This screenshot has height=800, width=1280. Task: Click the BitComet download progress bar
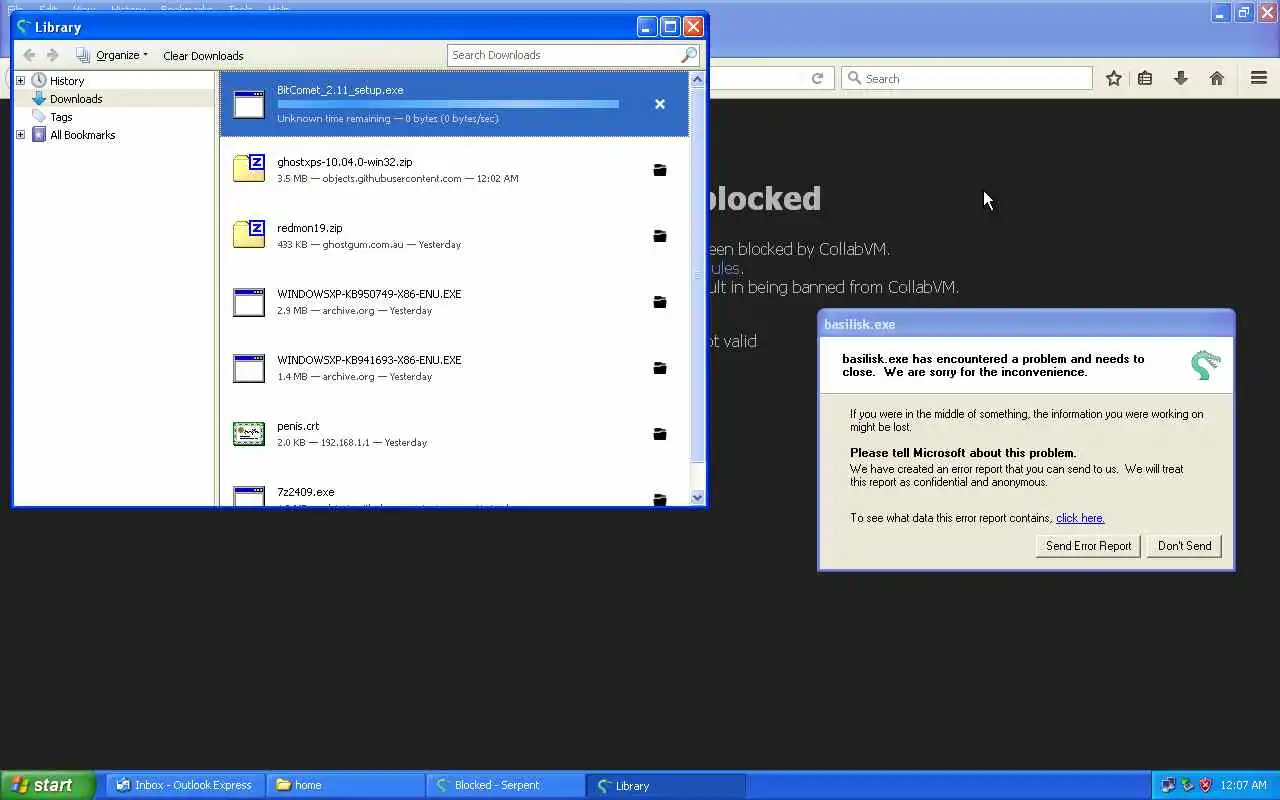(x=448, y=104)
